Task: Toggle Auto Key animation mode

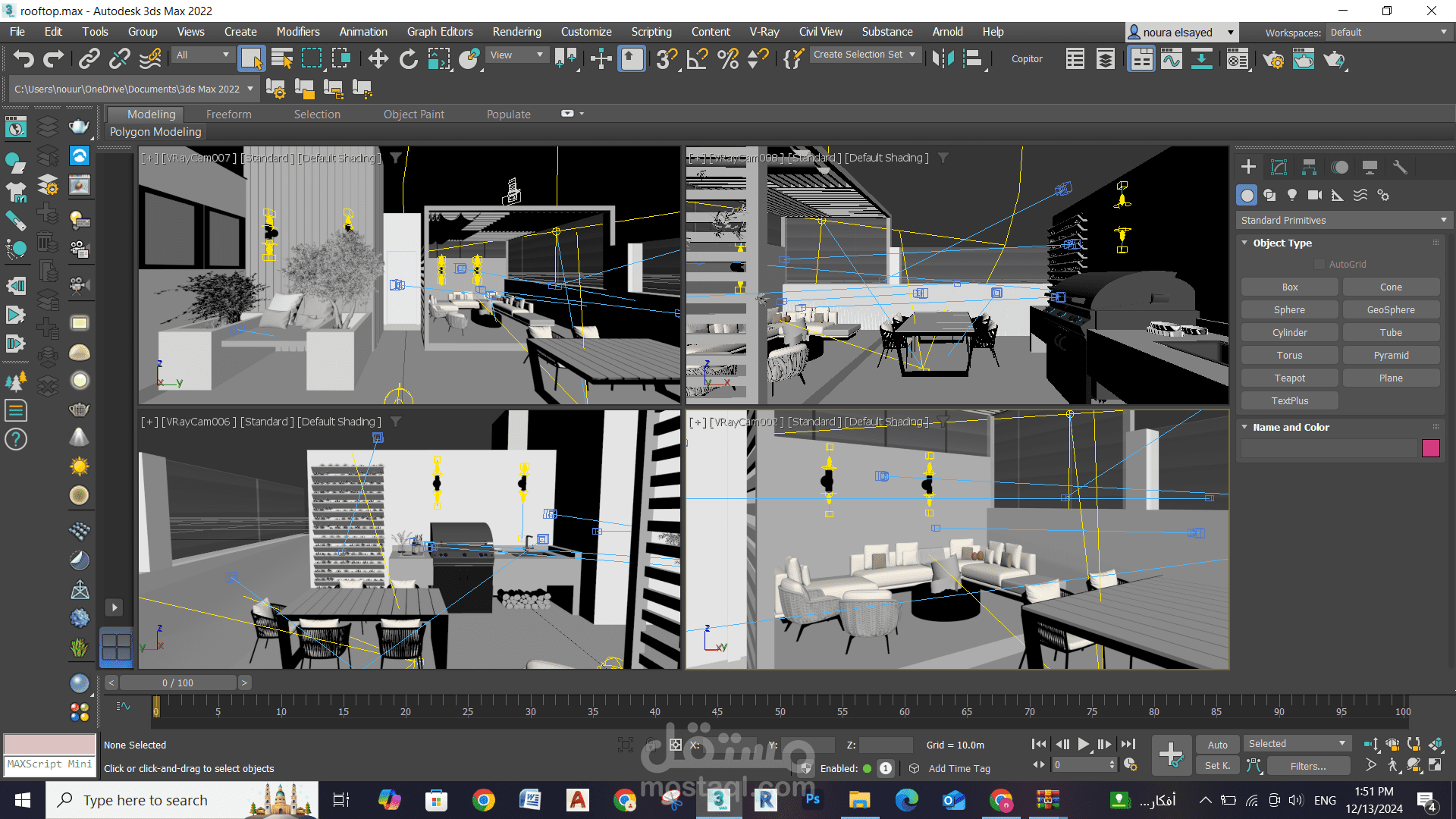Action: click(x=1217, y=745)
